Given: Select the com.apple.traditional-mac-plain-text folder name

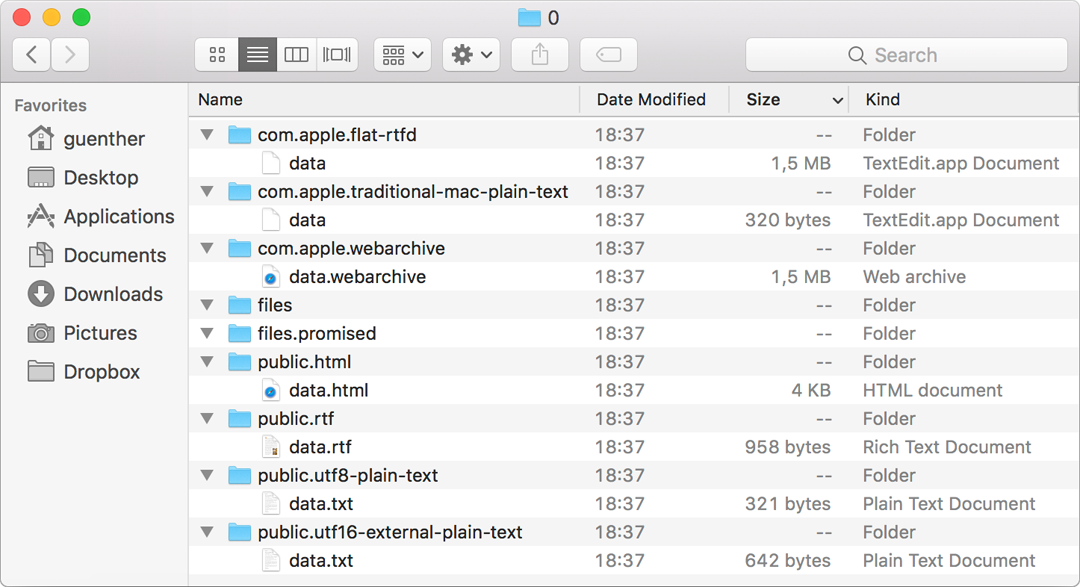Looking at the screenshot, I should pos(413,192).
